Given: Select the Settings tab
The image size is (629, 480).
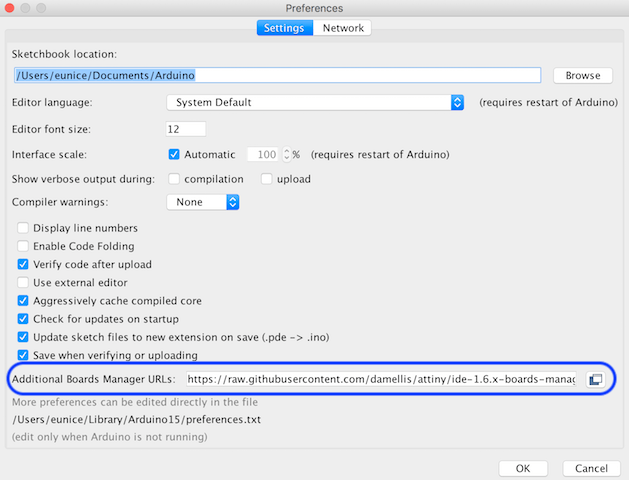Looking at the screenshot, I should coord(284,28).
